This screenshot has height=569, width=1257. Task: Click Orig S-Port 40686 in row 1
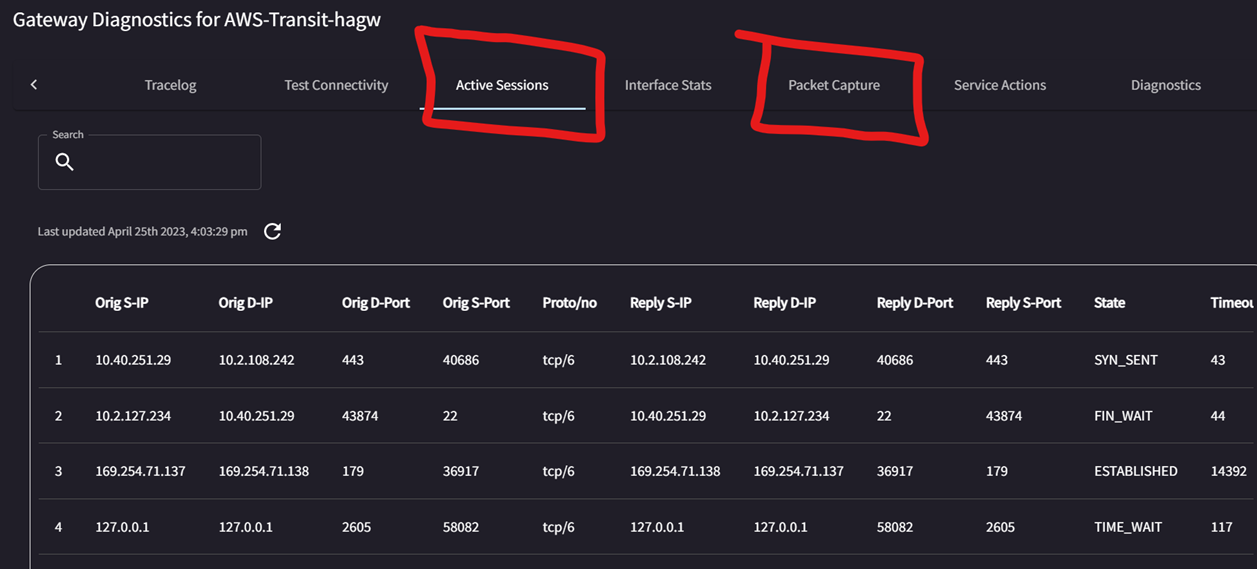(x=461, y=360)
